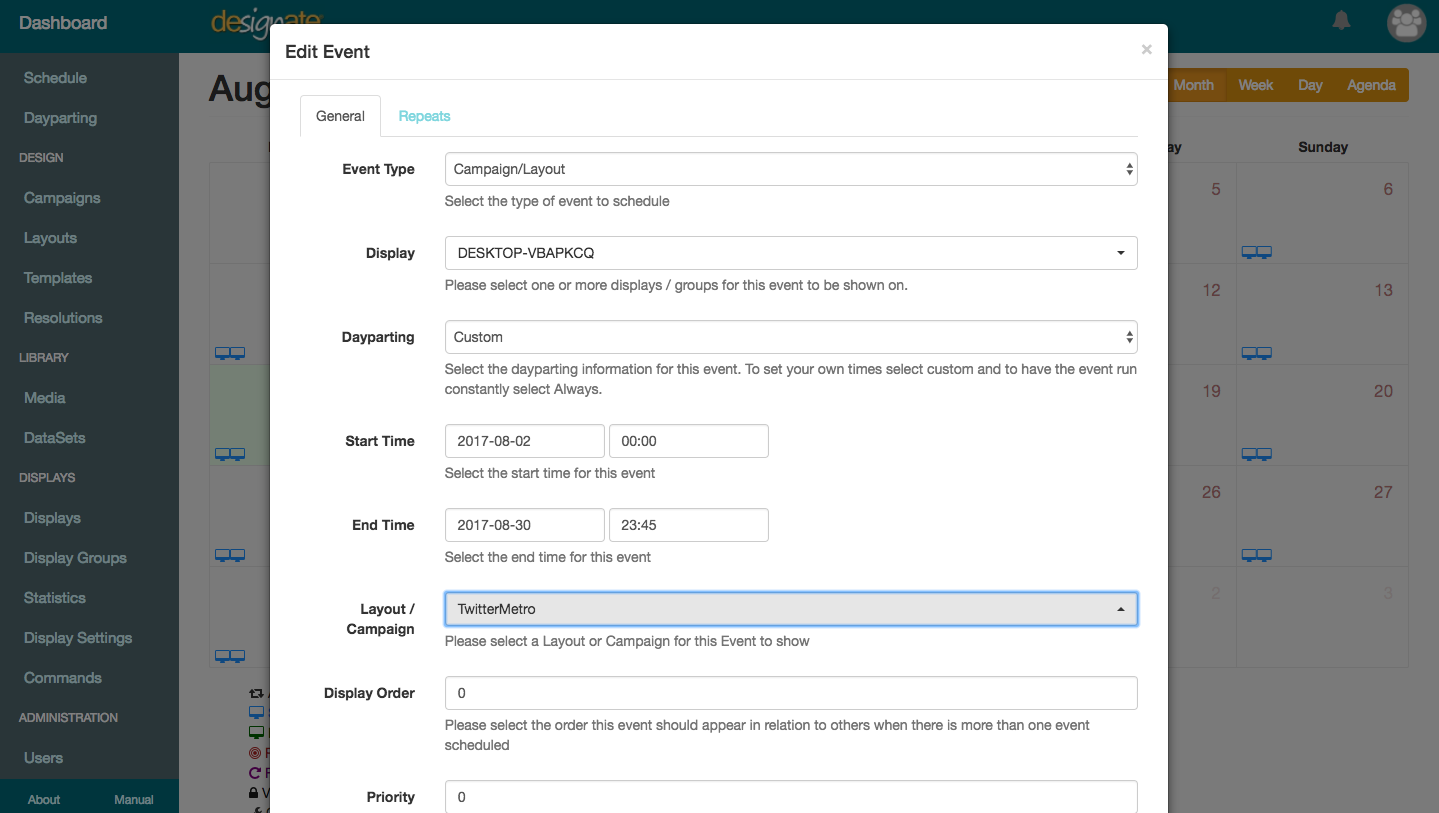This screenshot has height=813, width=1439.
Task: Click the Start Time date field
Action: point(524,441)
